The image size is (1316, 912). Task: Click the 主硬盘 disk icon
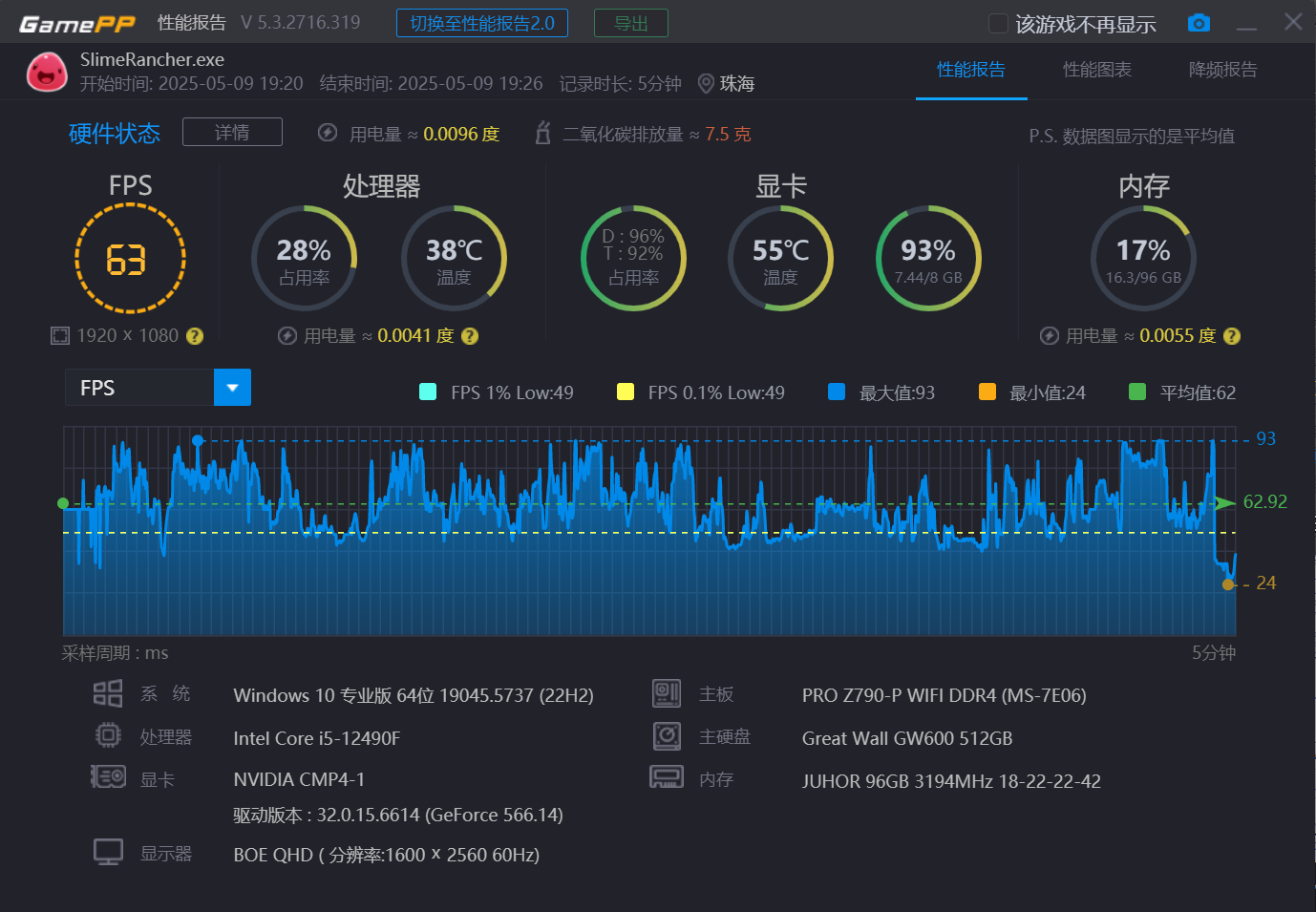pos(667,735)
